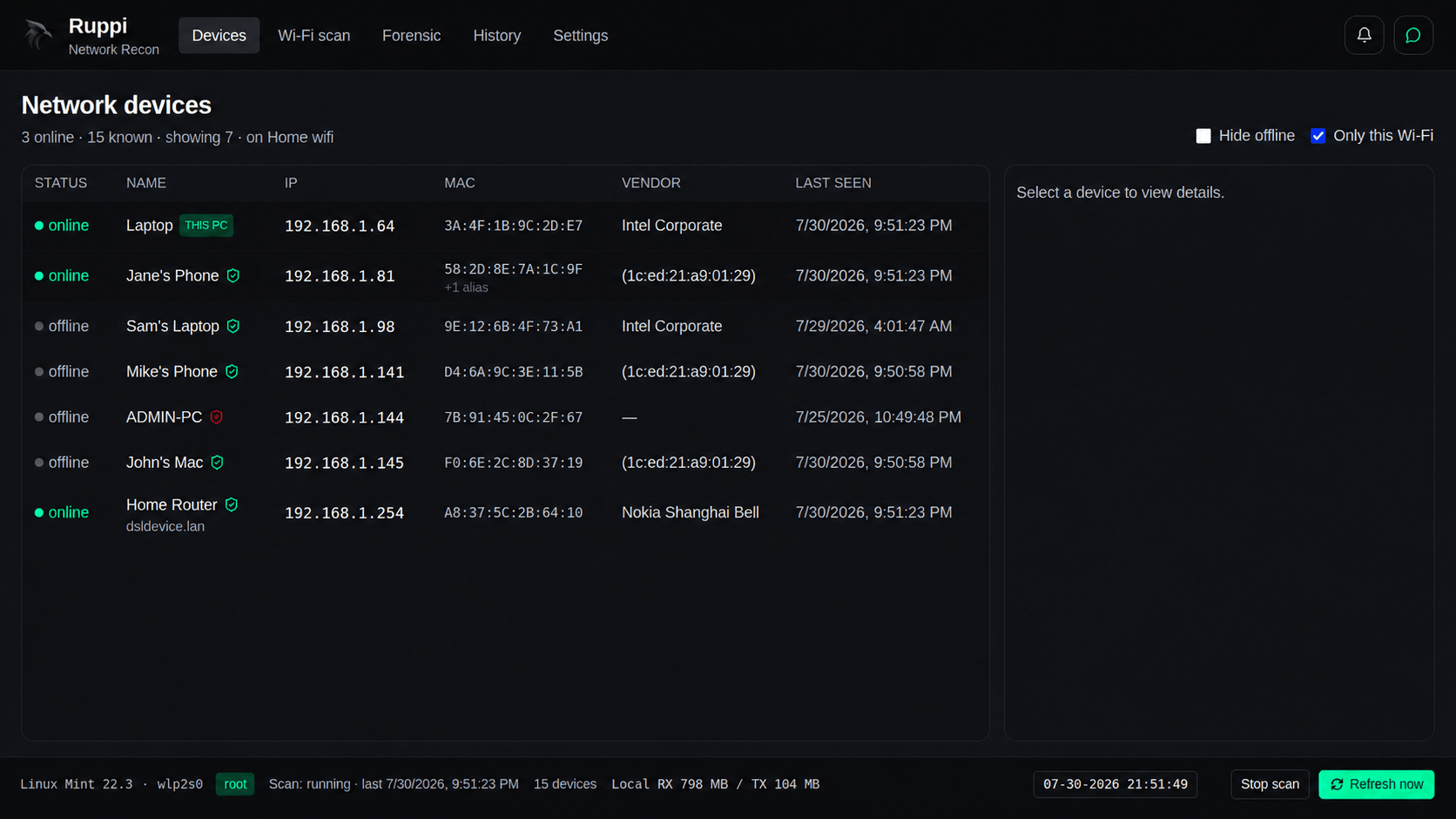Screen dimensions: 1456x819
Task: Click the Ruppi bird logo
Action: pos(38,35)
